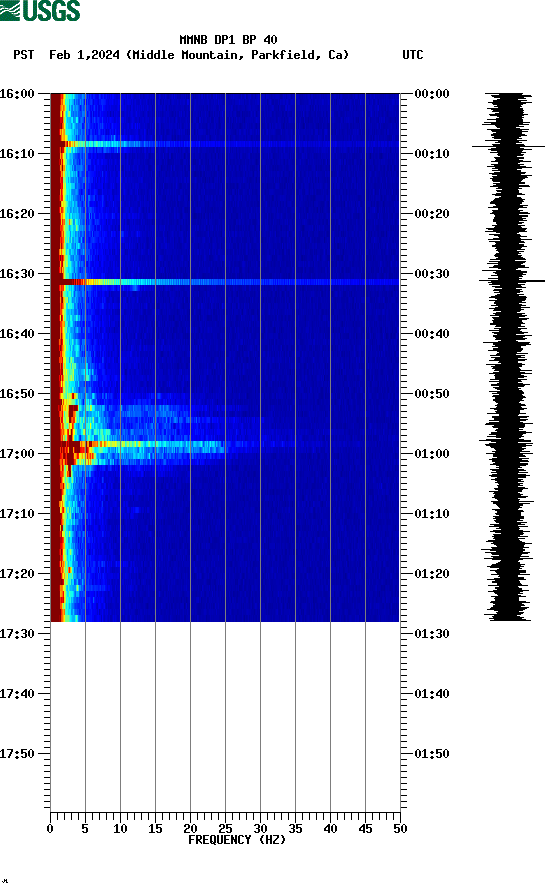
Task: Click the 30 Hz frequency axis label
Action: [260, 829]
